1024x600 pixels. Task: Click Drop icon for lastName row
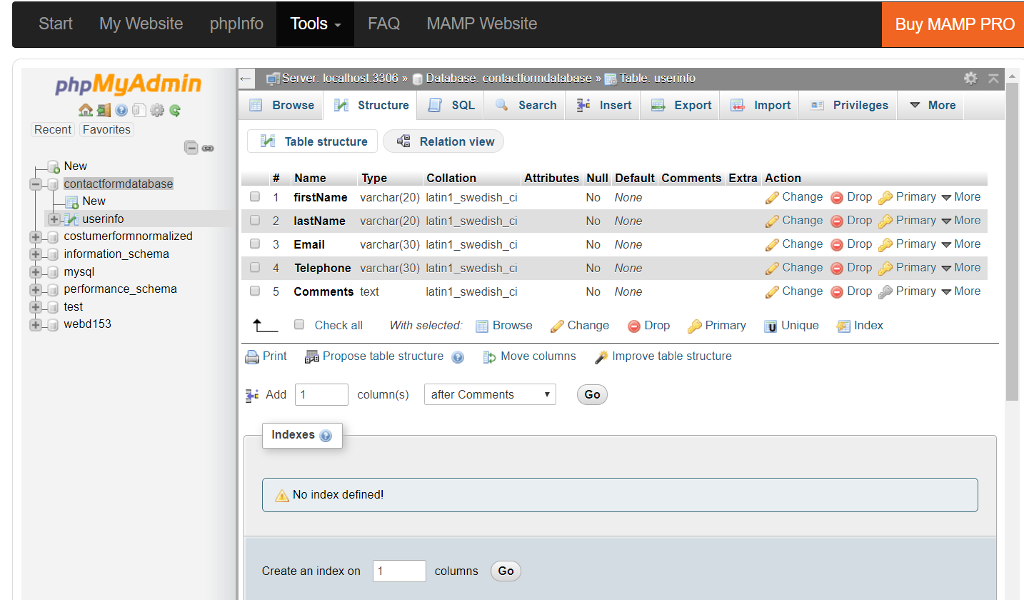(x=837, y=221)
